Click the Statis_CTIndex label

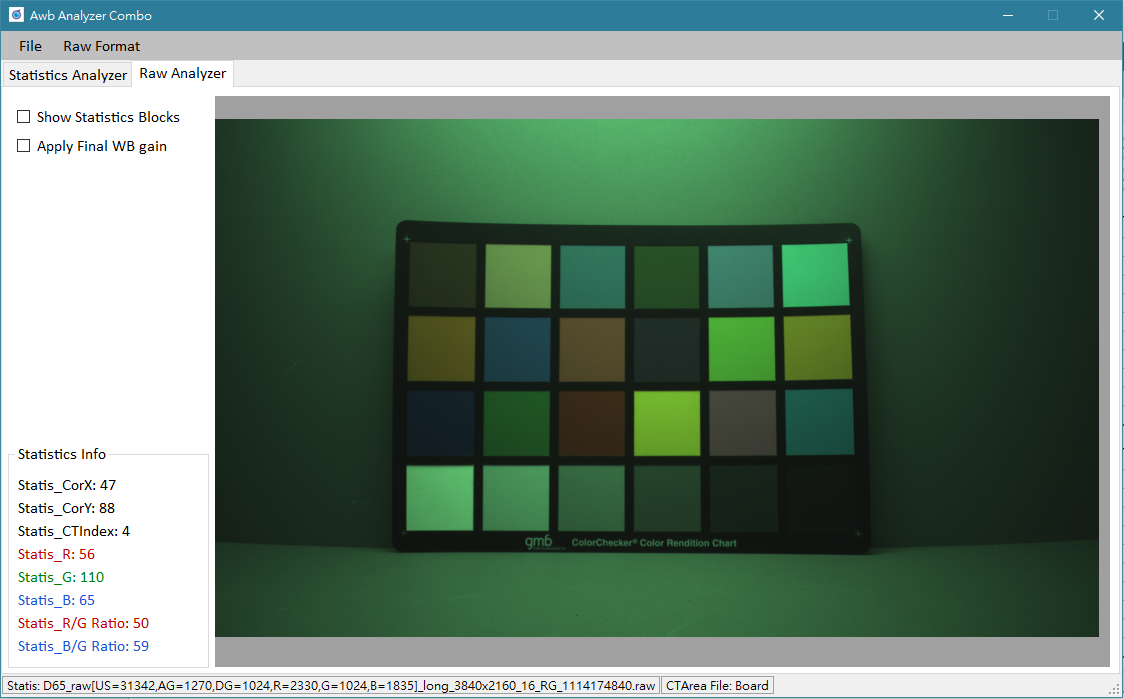pyautogui.click(x=74, y=531)
